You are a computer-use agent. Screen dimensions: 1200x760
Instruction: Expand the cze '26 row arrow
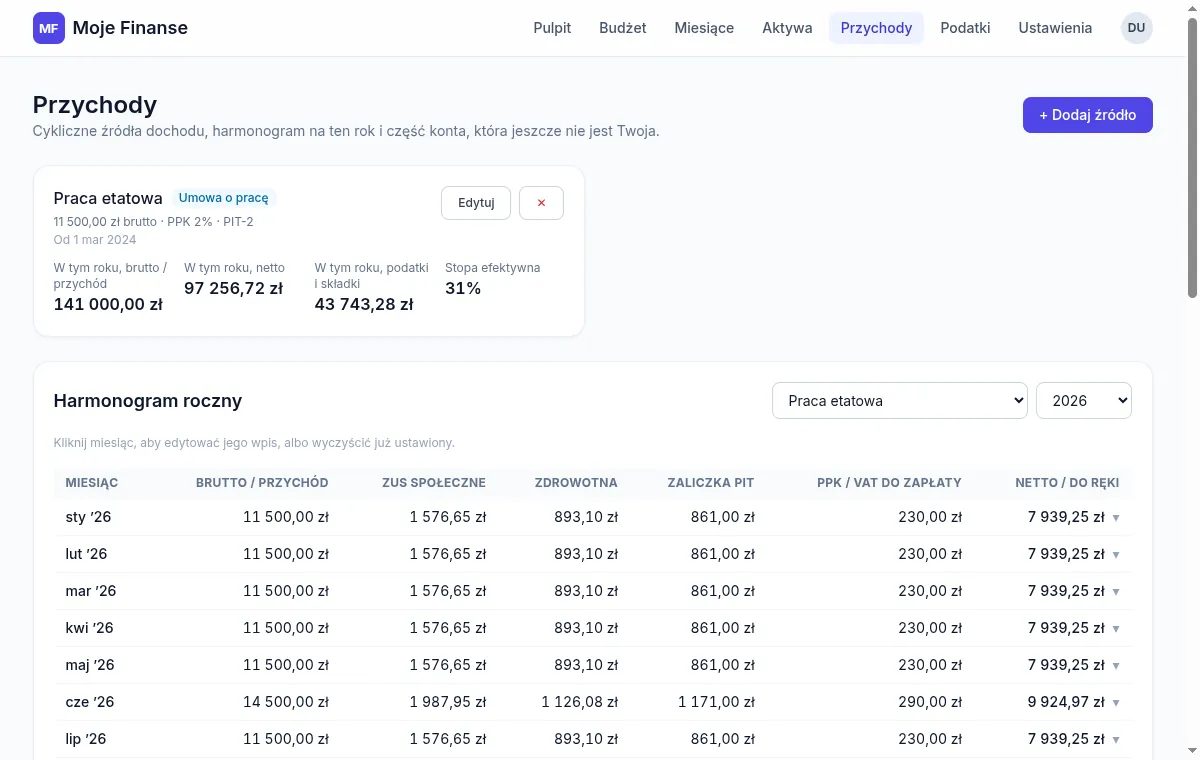1116,703
